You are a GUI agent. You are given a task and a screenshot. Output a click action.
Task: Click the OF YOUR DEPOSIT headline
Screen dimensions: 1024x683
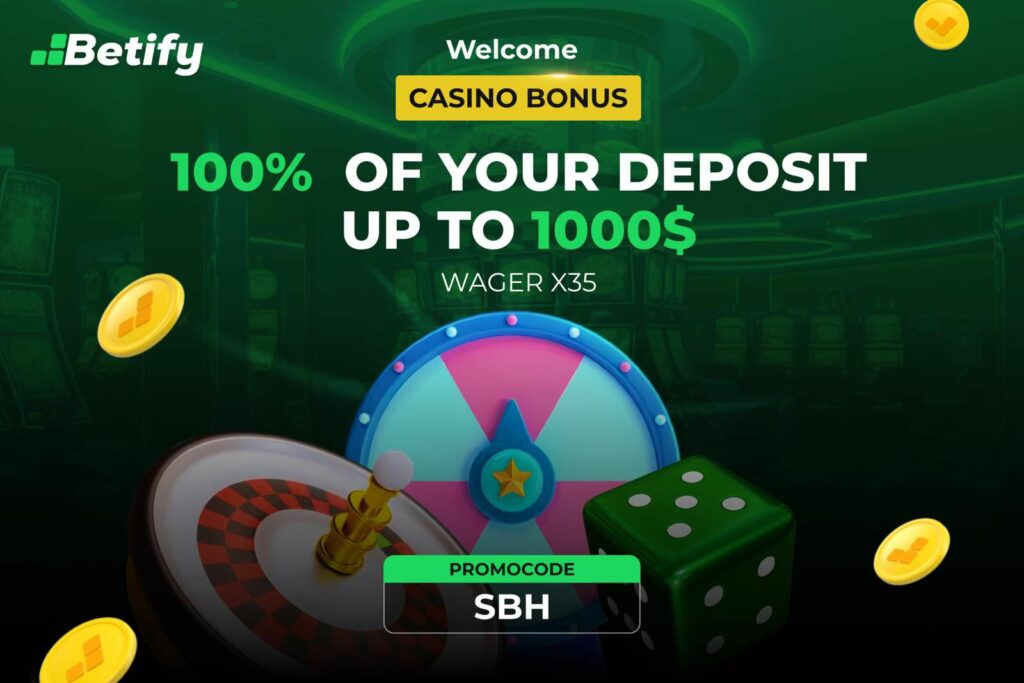click(x=605, y=172)
